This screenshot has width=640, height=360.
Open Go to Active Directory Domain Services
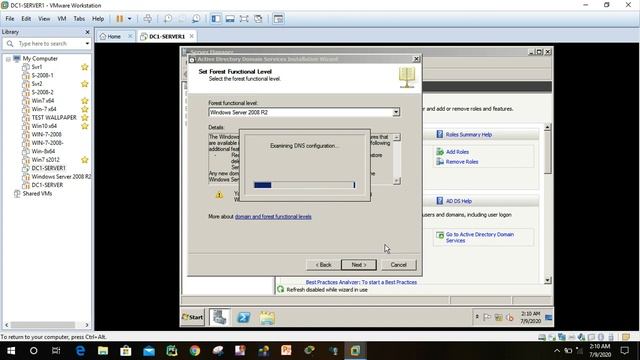click(480, 238)
